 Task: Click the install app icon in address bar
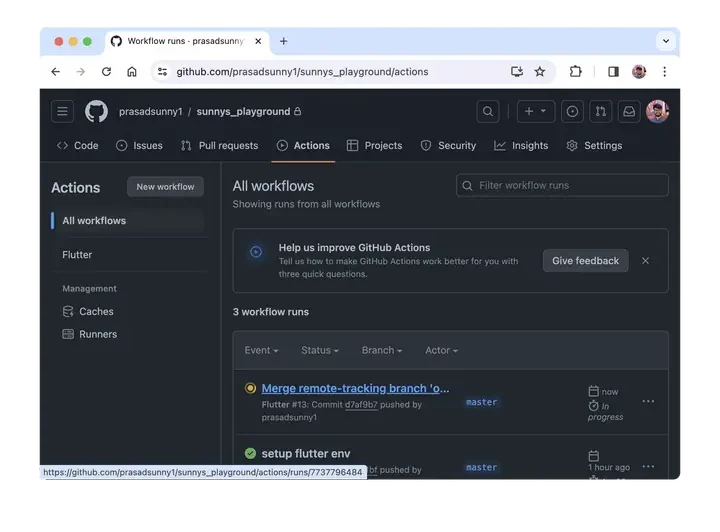point(517,72)
